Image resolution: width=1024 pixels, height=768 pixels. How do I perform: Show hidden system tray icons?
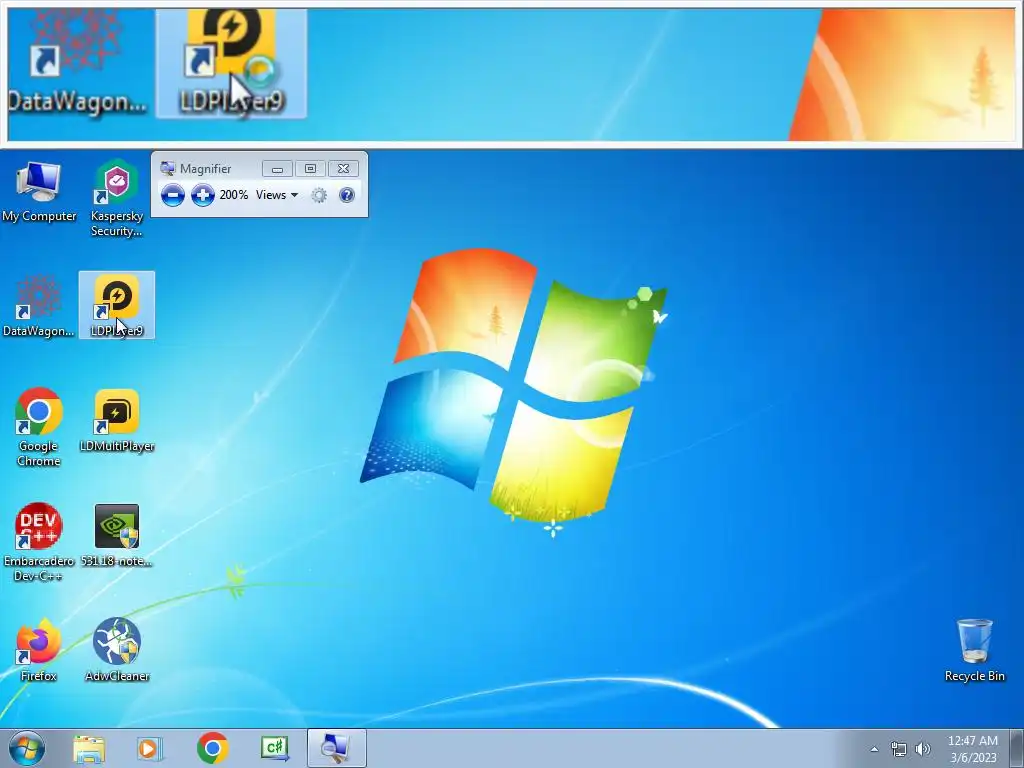coord(874,749)
